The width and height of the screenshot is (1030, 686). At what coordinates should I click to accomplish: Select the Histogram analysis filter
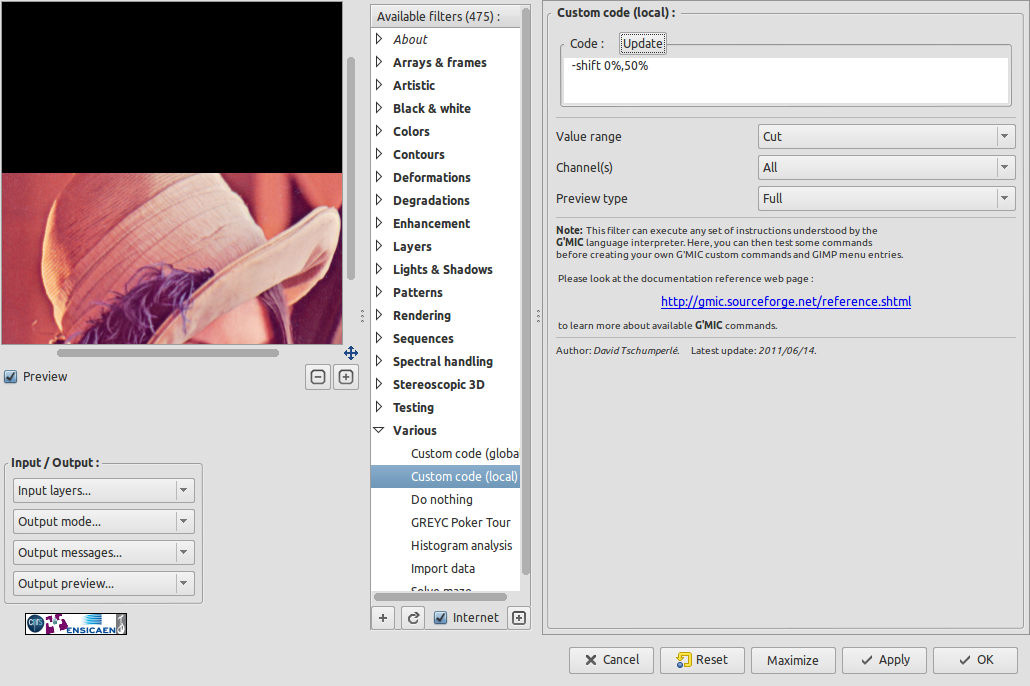[445, 545]
